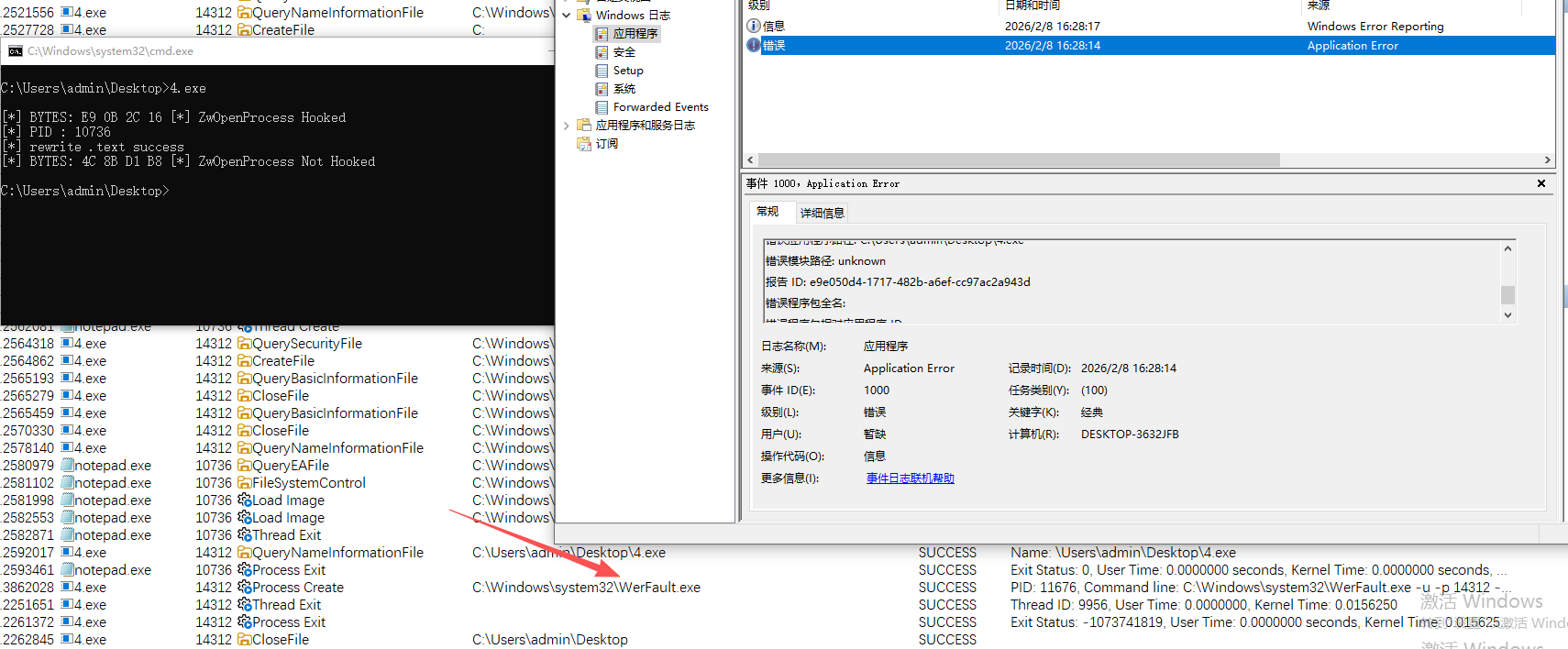
Task: Click the right arrow of the event list scrollbar
Action: coord(1548,160)
